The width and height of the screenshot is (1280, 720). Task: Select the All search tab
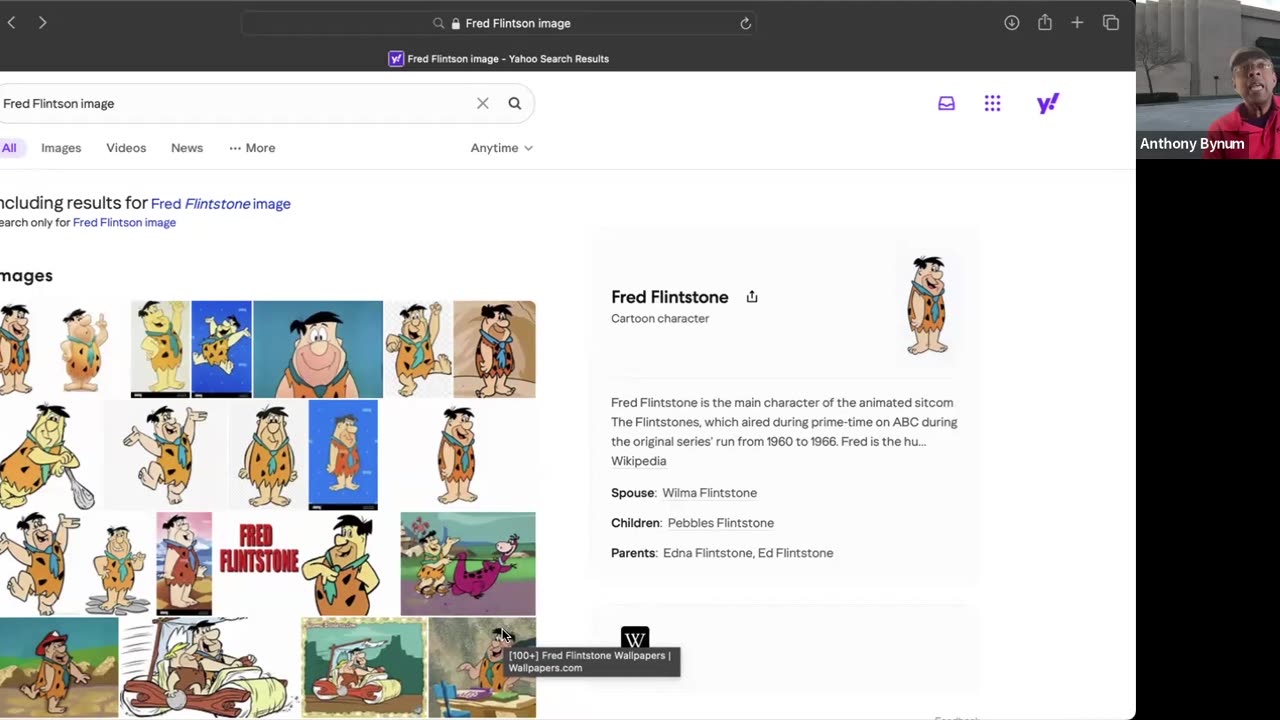coord(9,148)
